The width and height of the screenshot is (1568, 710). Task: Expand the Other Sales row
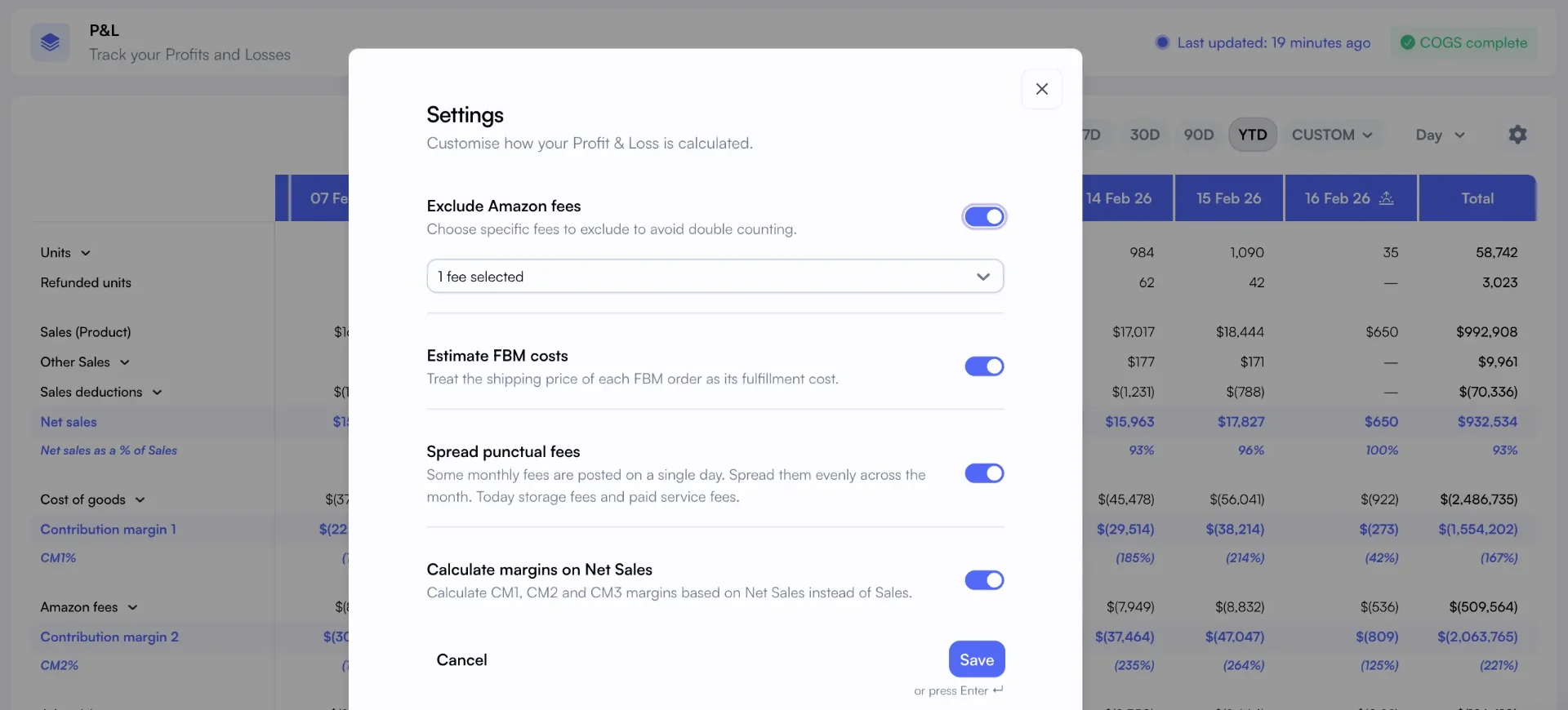125,362
